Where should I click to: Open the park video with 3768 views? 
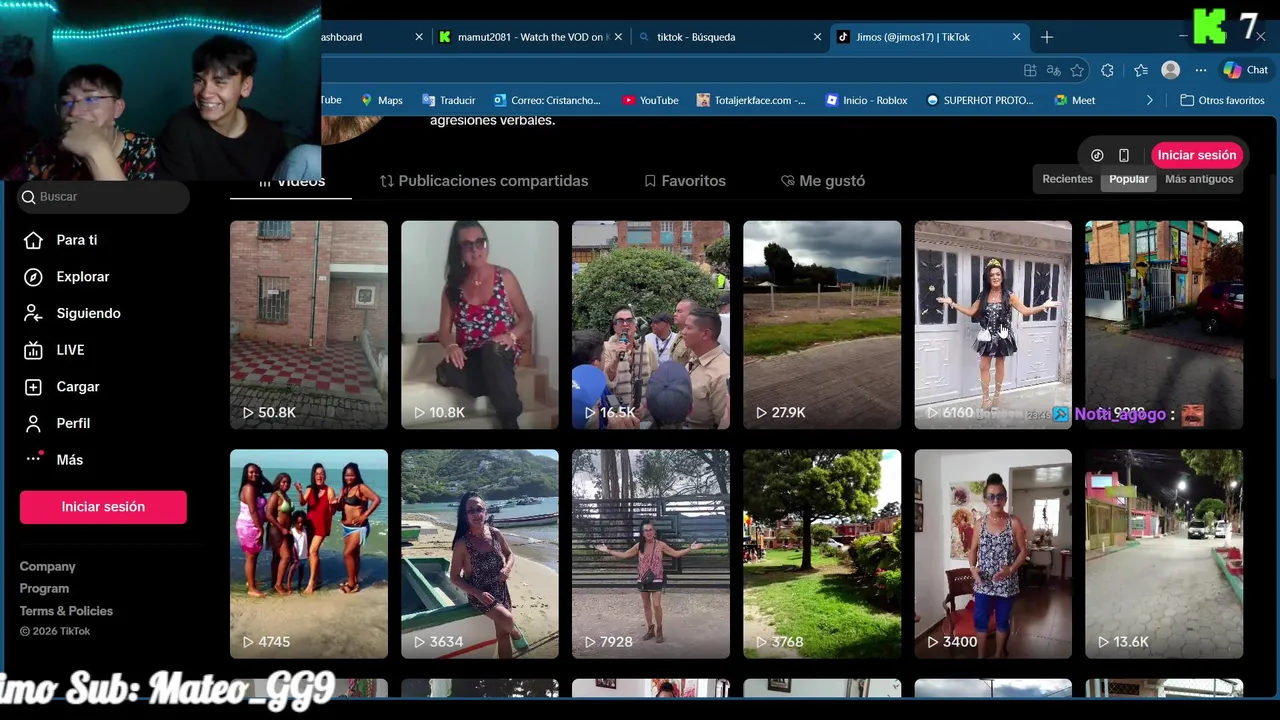tap(822, 554)
